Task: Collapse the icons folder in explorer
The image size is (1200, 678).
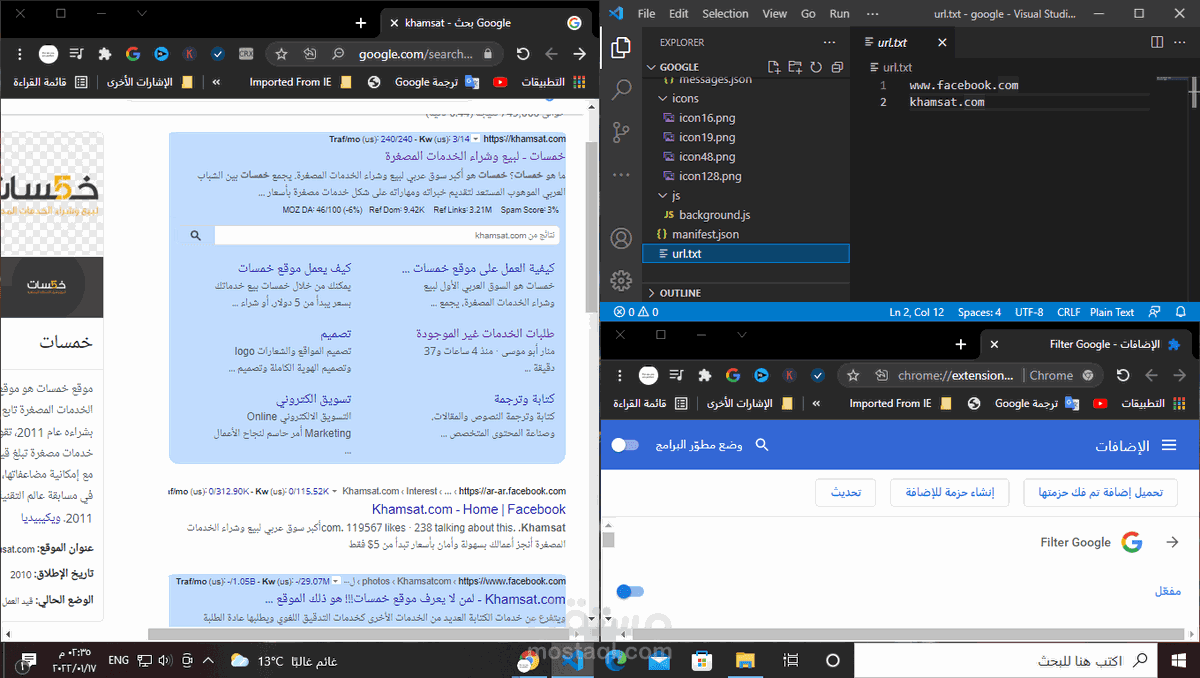Action: [x=662, y=99]
